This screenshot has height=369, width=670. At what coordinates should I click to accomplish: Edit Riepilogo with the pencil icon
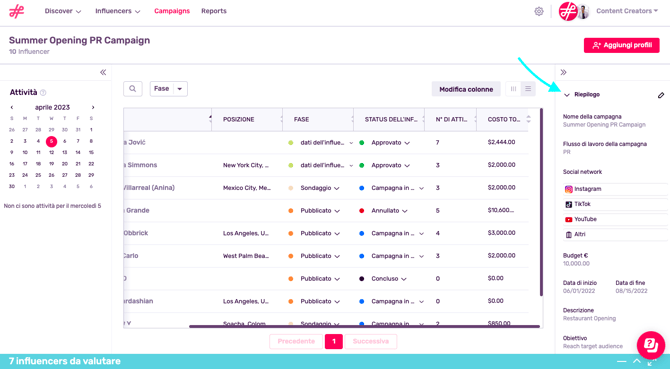click(661, 95)
